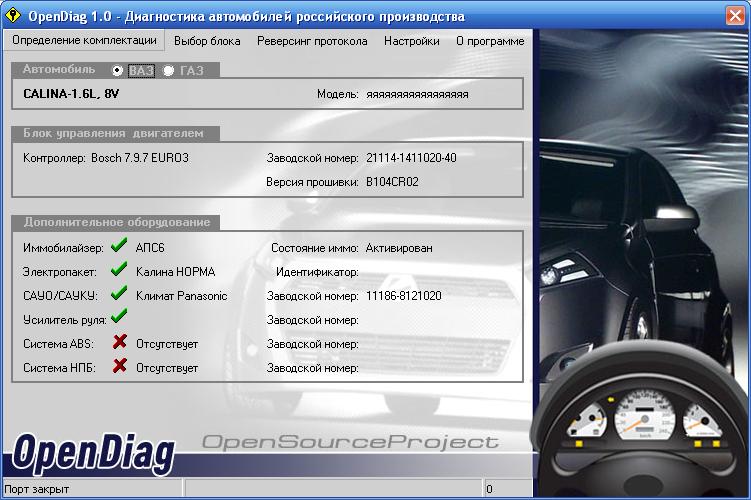Close the OpenDiag window

coord(735,15)
